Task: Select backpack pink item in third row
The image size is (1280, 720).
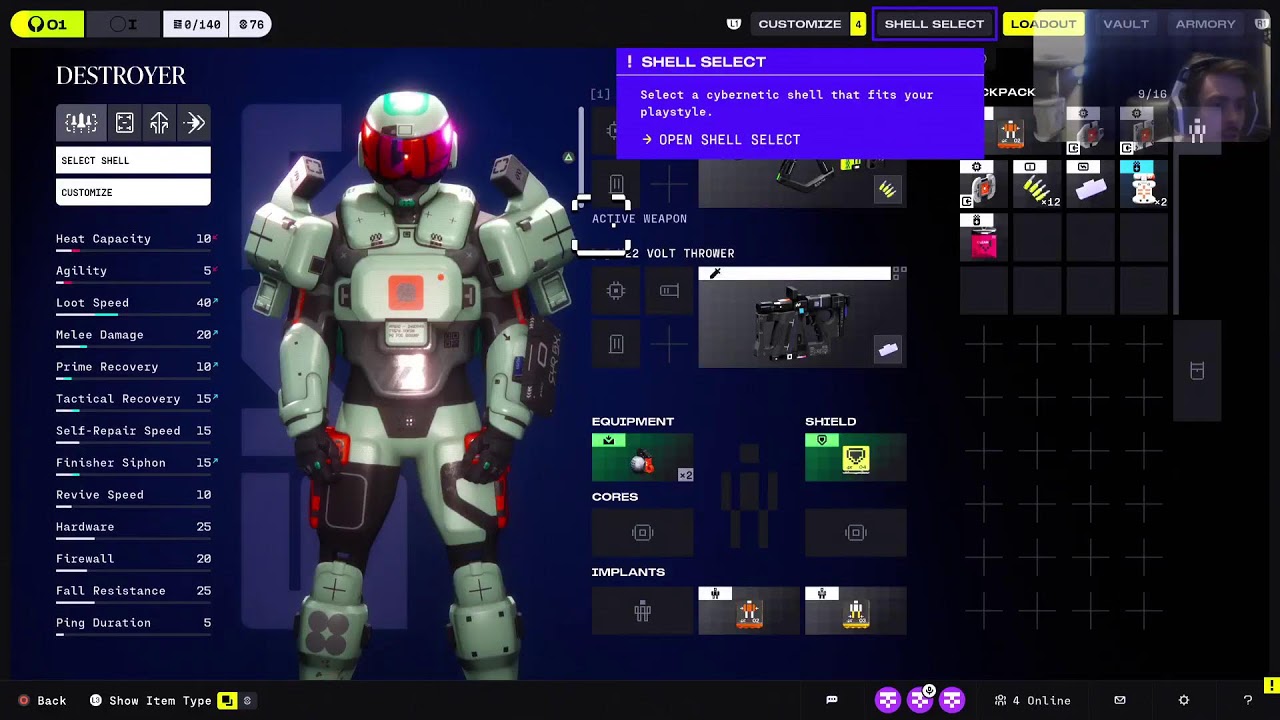Action: click(984, 238)
